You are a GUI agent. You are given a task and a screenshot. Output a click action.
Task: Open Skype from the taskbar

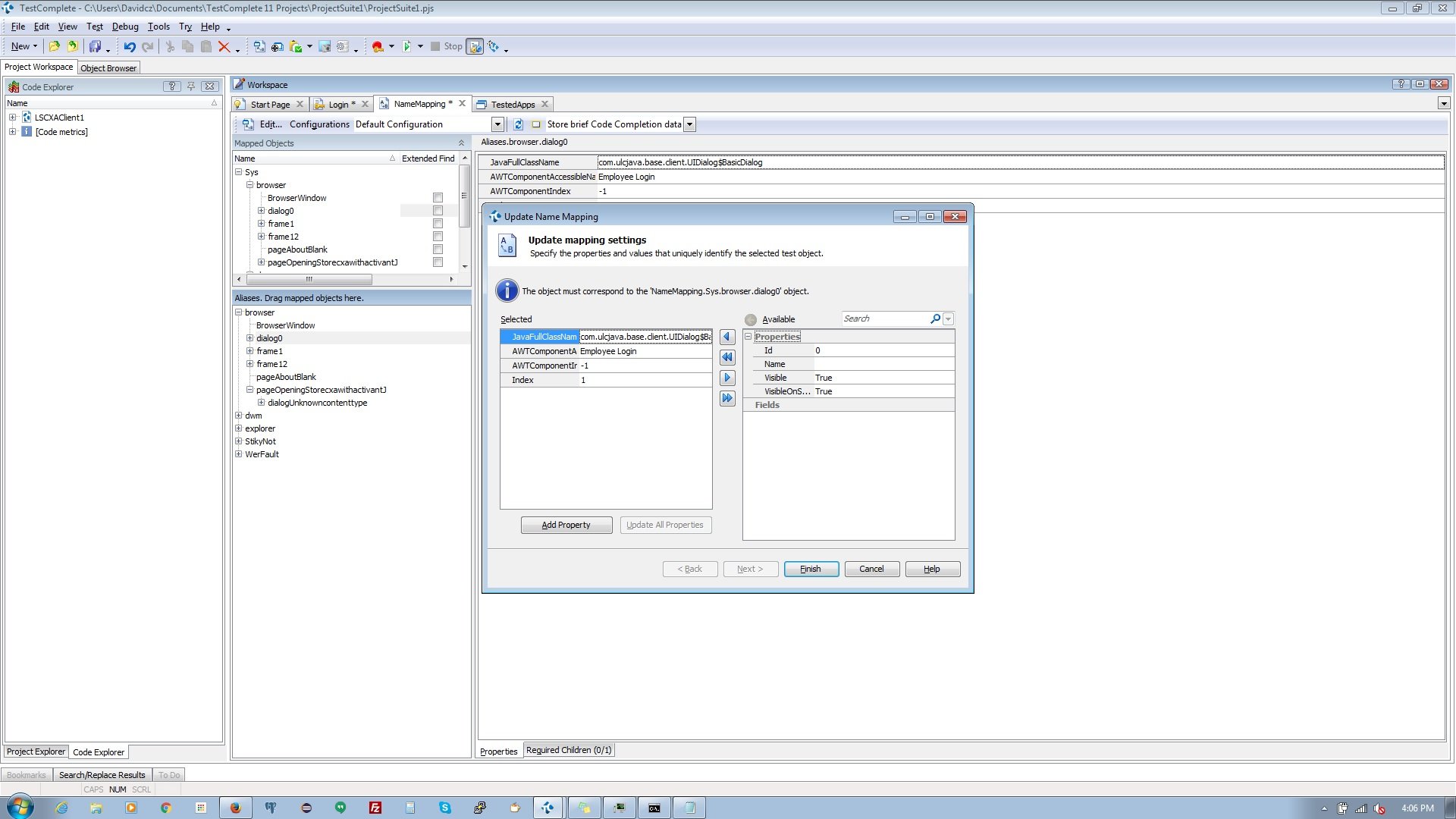[x=444, y=808]
